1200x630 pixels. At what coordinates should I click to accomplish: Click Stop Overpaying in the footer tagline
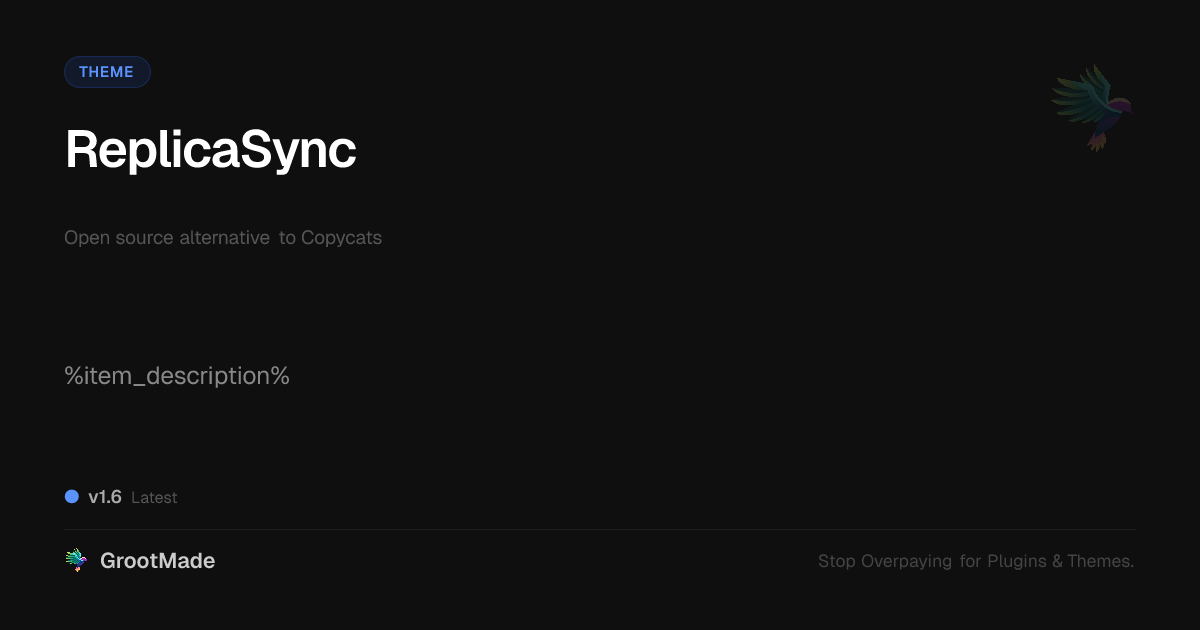[x=884, y=561]
